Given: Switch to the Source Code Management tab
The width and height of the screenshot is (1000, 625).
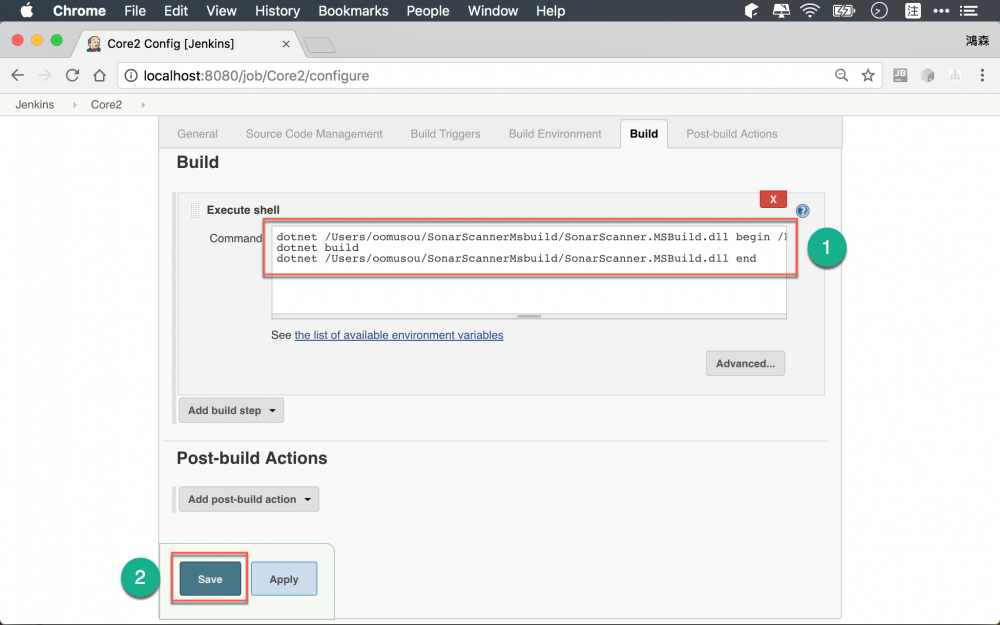Looking at the screenshot, I should pos(313,133).
